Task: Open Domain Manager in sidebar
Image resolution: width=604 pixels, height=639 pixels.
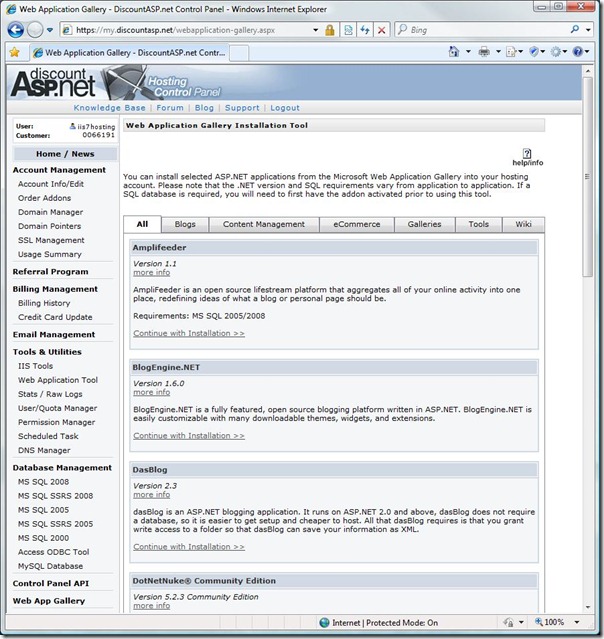Action: [50, 212]
